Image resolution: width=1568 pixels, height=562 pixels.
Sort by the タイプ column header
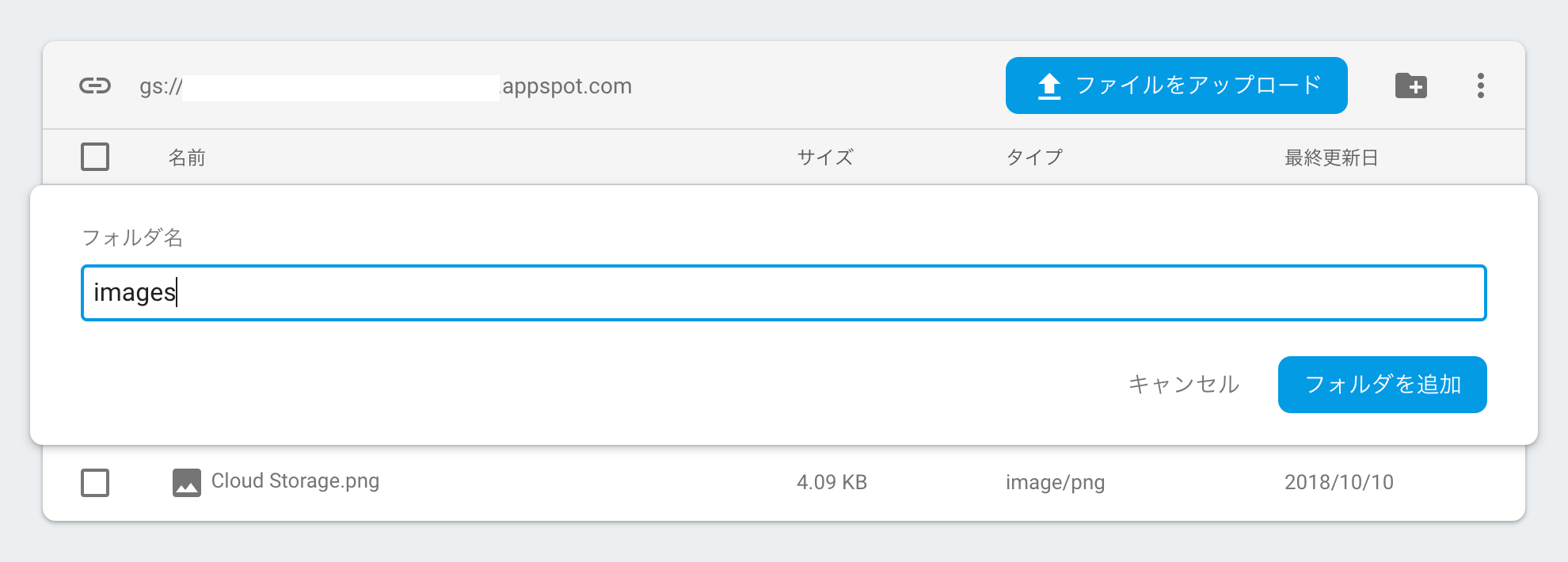coord(1034,158)
